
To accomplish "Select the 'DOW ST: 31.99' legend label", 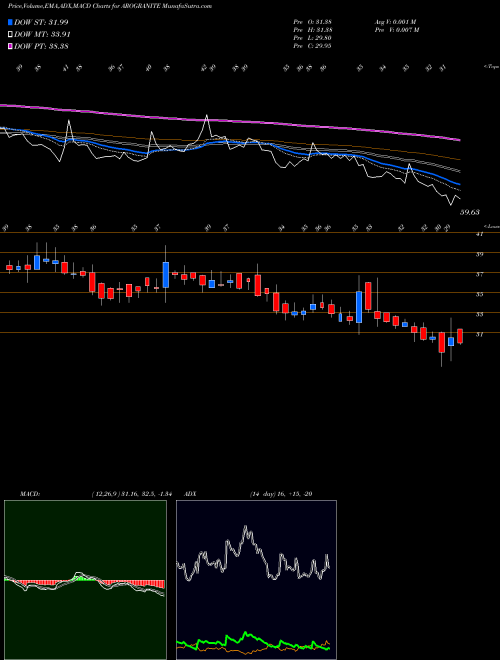I will coord(41,22).
